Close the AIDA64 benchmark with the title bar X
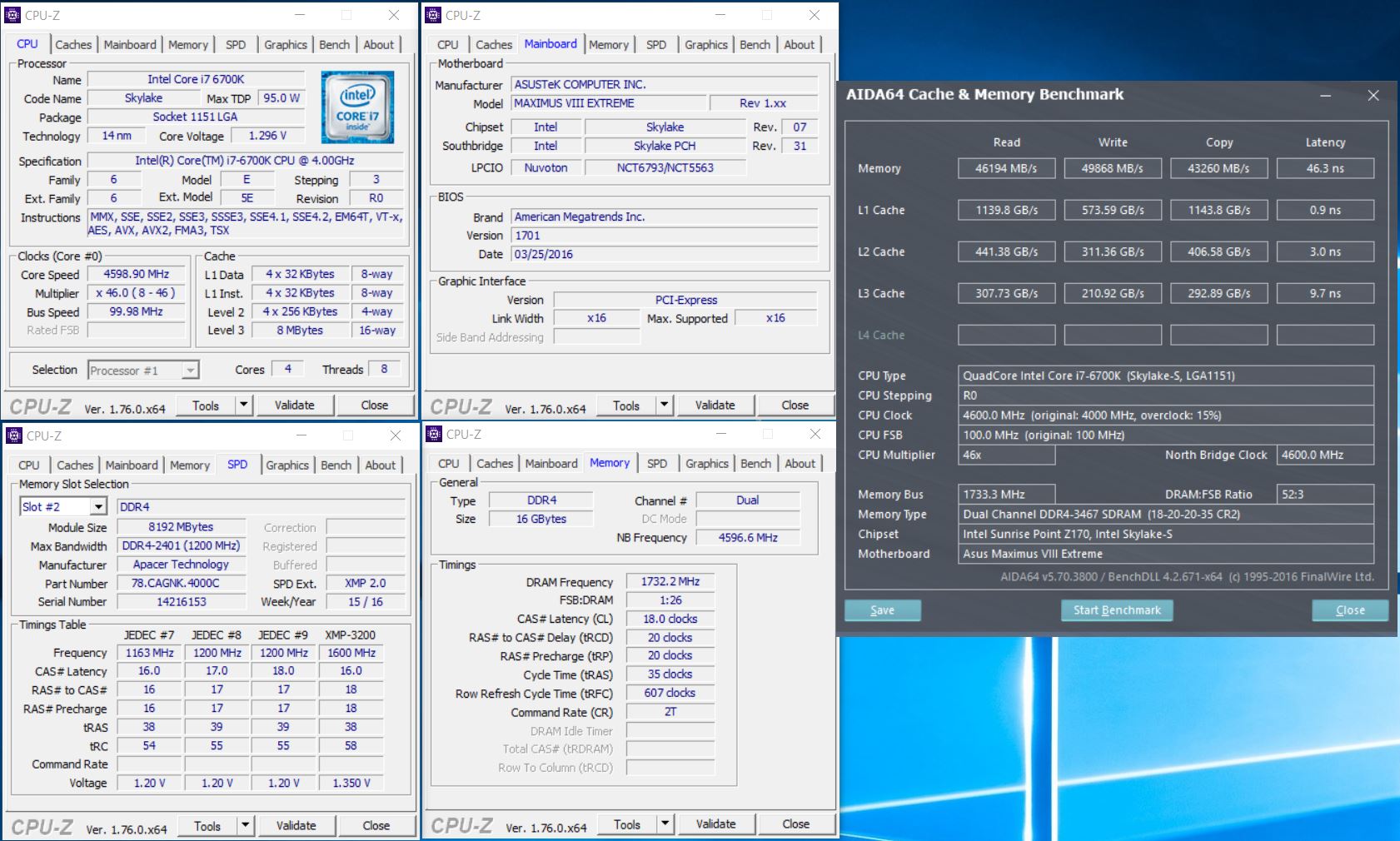 coord(1373,96)
